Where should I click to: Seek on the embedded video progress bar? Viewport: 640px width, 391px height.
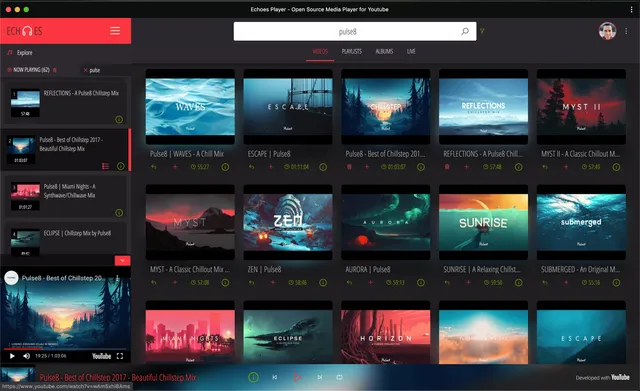click(65, 349)
